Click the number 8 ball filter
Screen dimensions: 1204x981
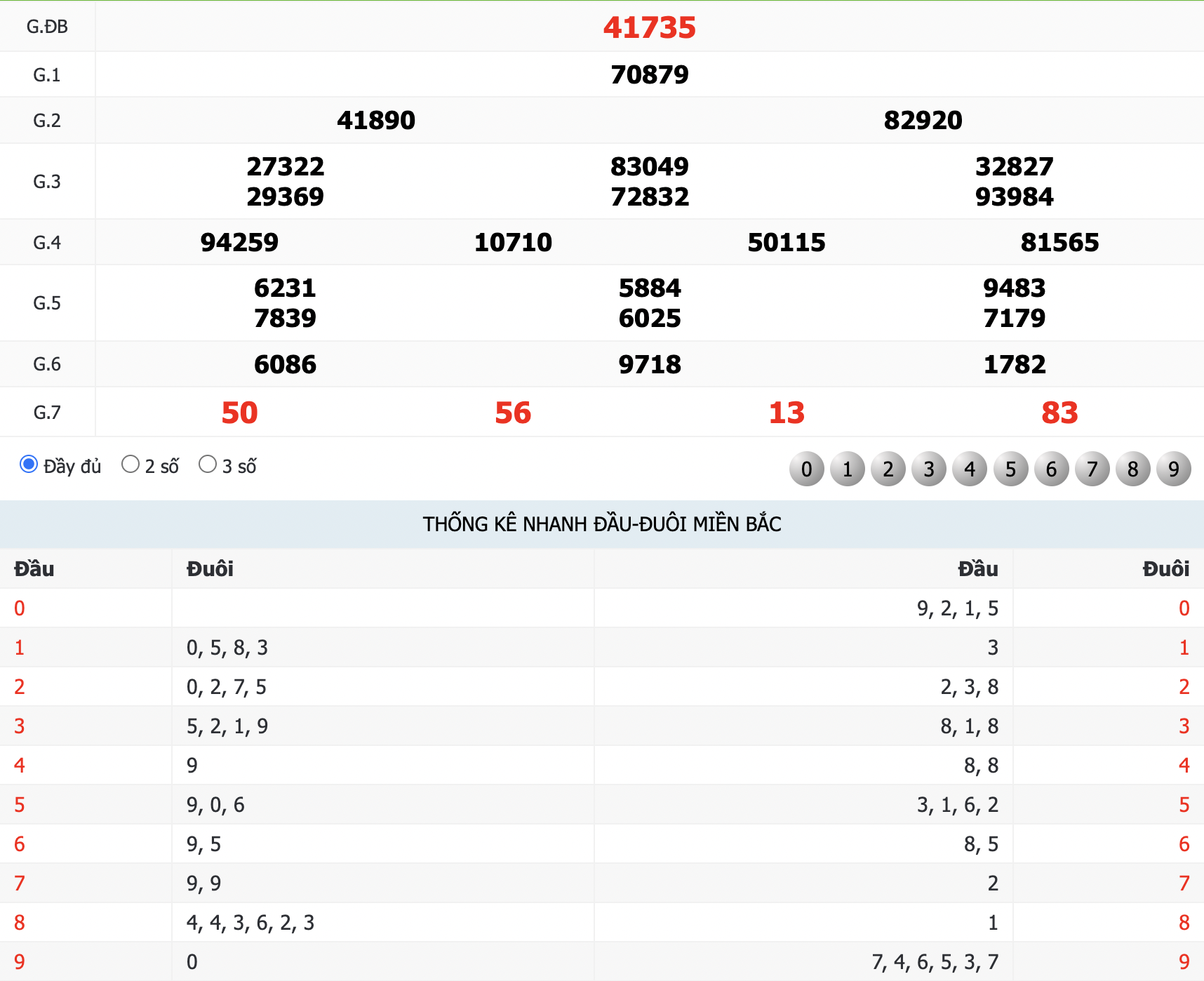(1133, 469)
